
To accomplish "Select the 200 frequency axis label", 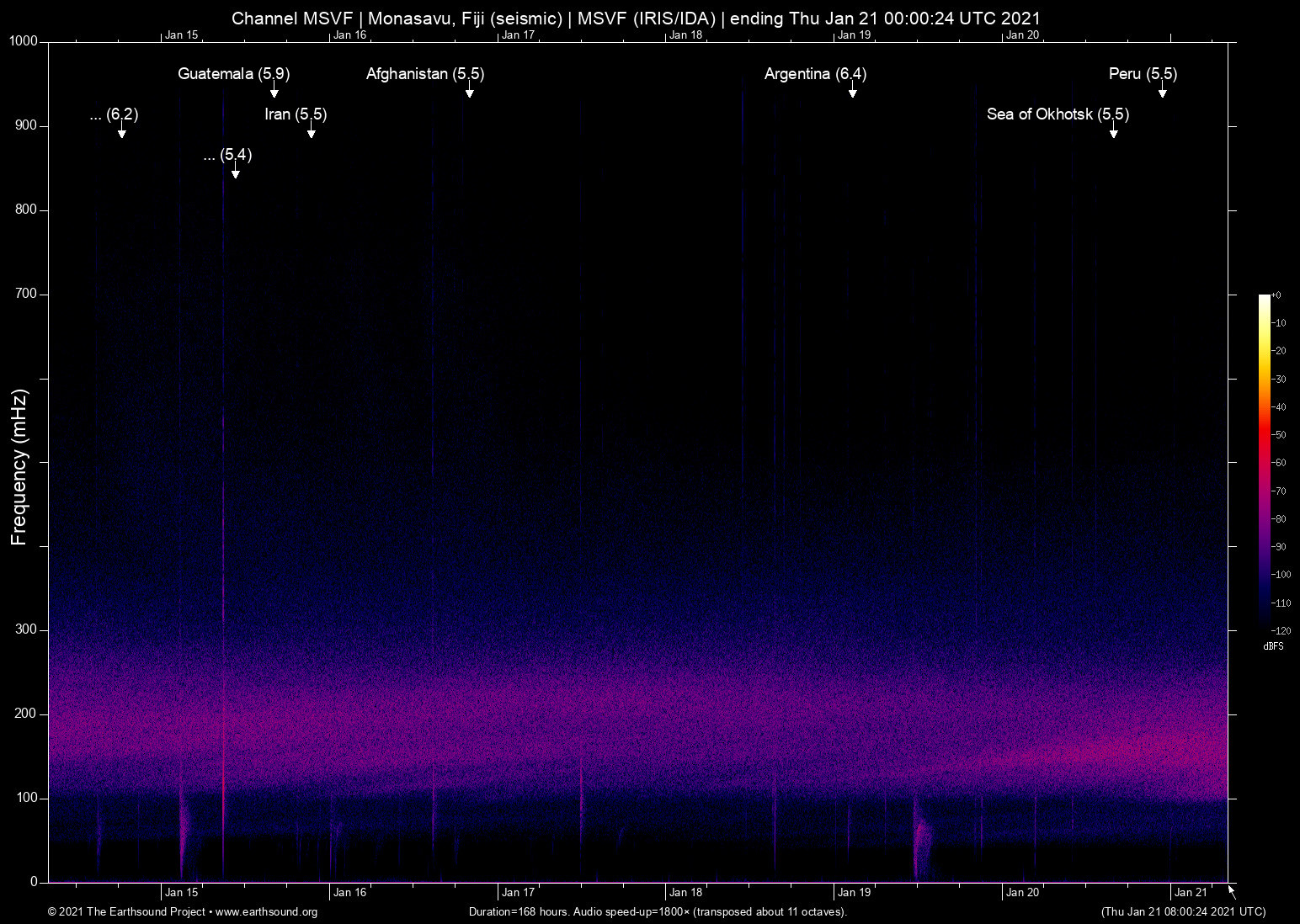I will (27, 714).
